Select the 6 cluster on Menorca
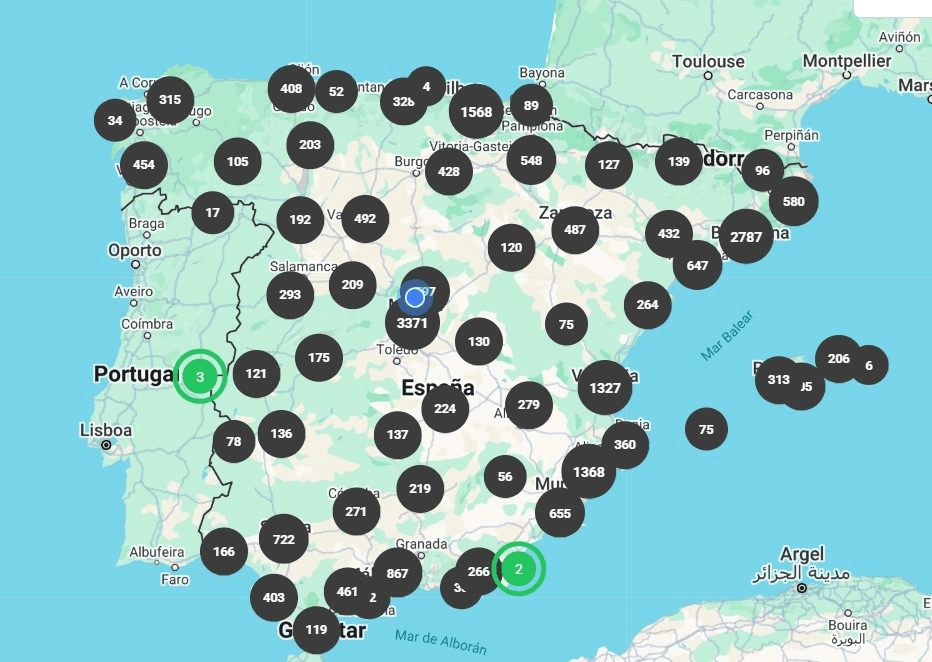This screenshot has width=932, height=662. click(x=869, y=365)
